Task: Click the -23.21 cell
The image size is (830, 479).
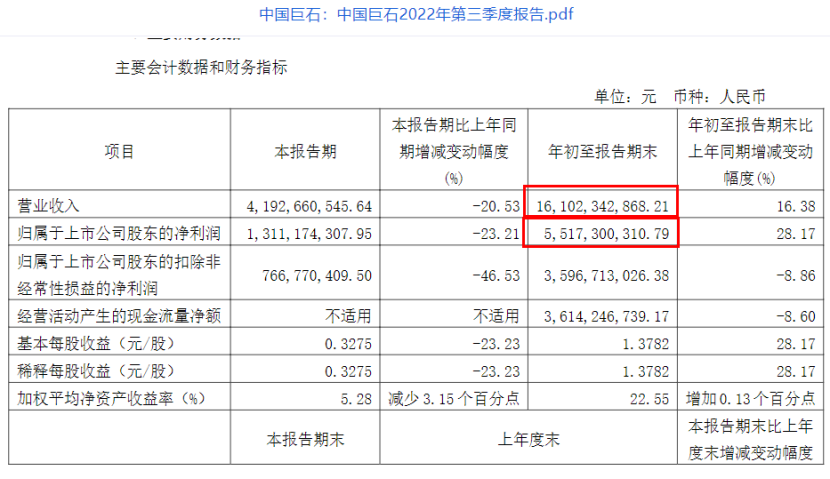Action: [496, 233]
